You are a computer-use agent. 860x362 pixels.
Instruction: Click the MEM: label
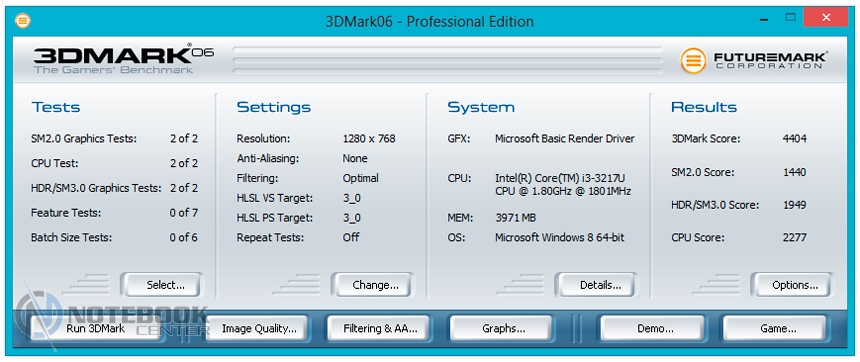pyautogui.click(x=460, y=218)
